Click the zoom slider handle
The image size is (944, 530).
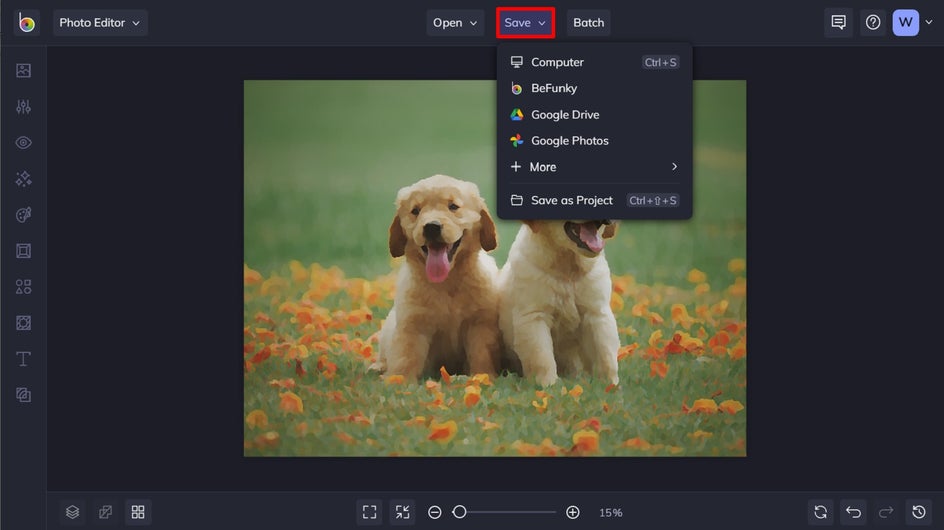click(459, 512)
